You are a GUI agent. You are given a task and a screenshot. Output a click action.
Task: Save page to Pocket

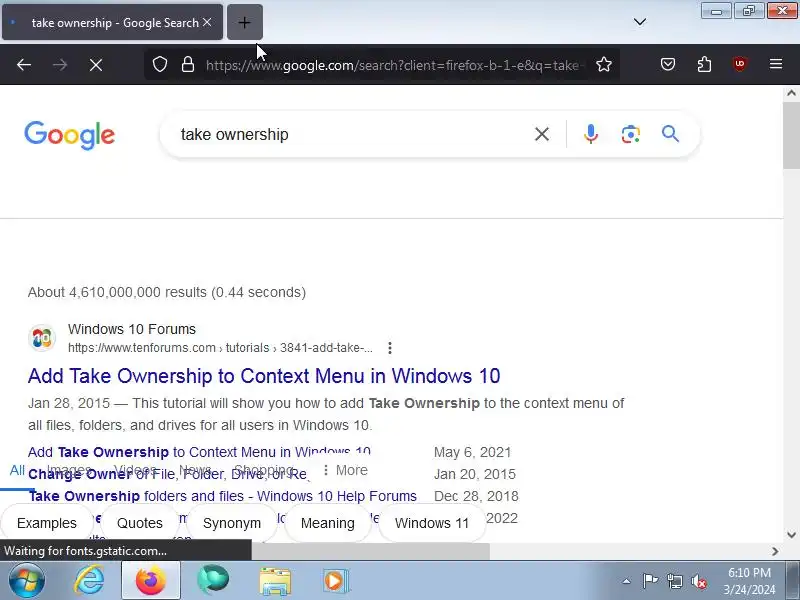[668, 64]
